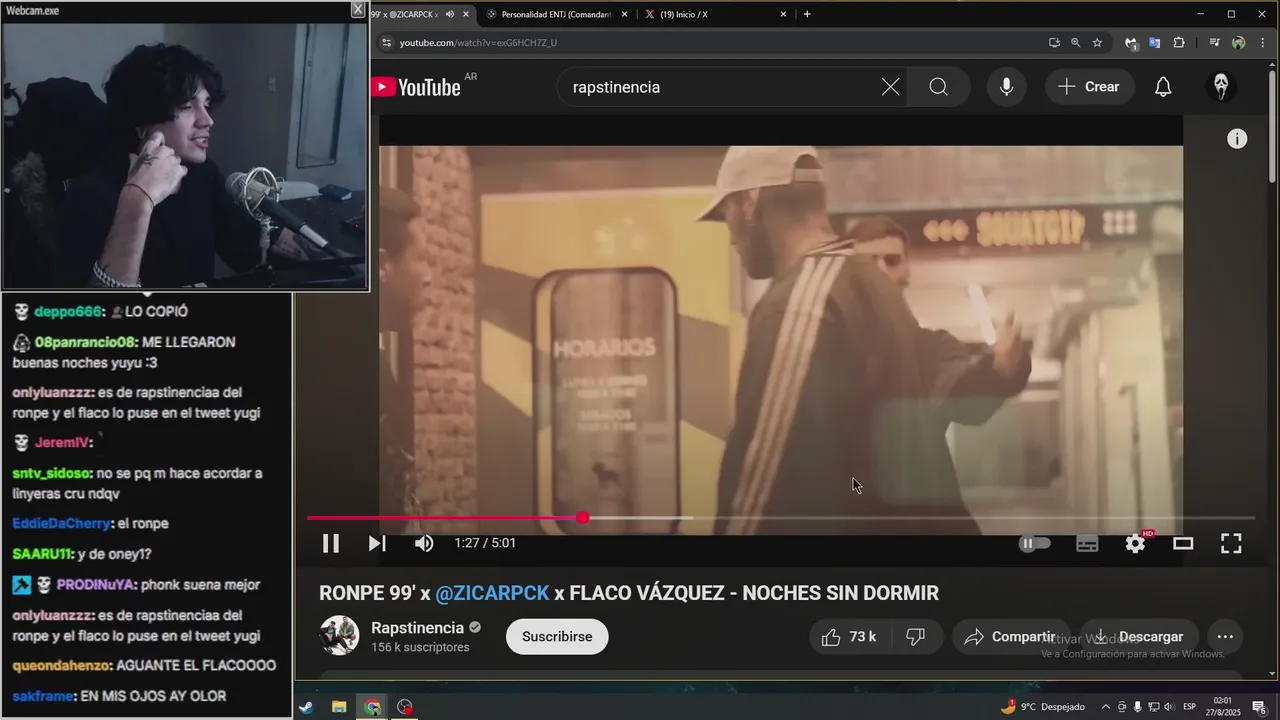The width and height of the screenshot is (1280, 720).
Task: Click the progress bar scrubber dot
Action: point(583,518)
